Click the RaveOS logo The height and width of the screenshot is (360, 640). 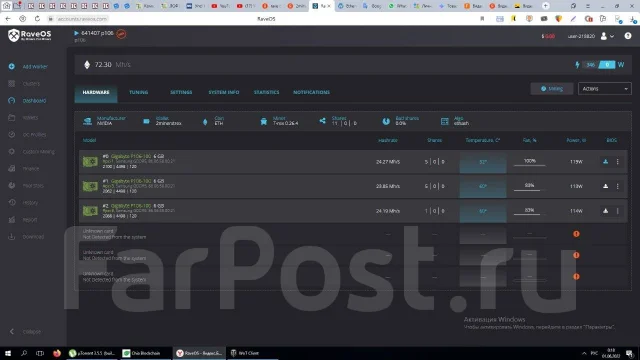point(30,36)
